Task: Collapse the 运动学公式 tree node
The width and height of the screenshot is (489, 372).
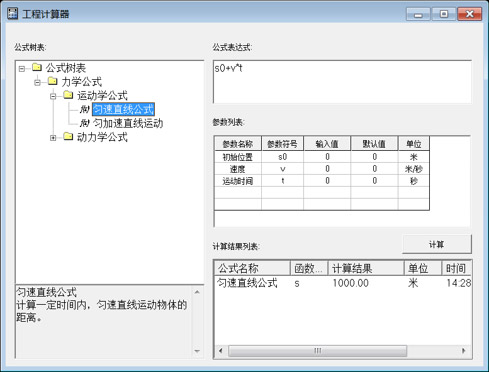Action: tap(53, 96)
